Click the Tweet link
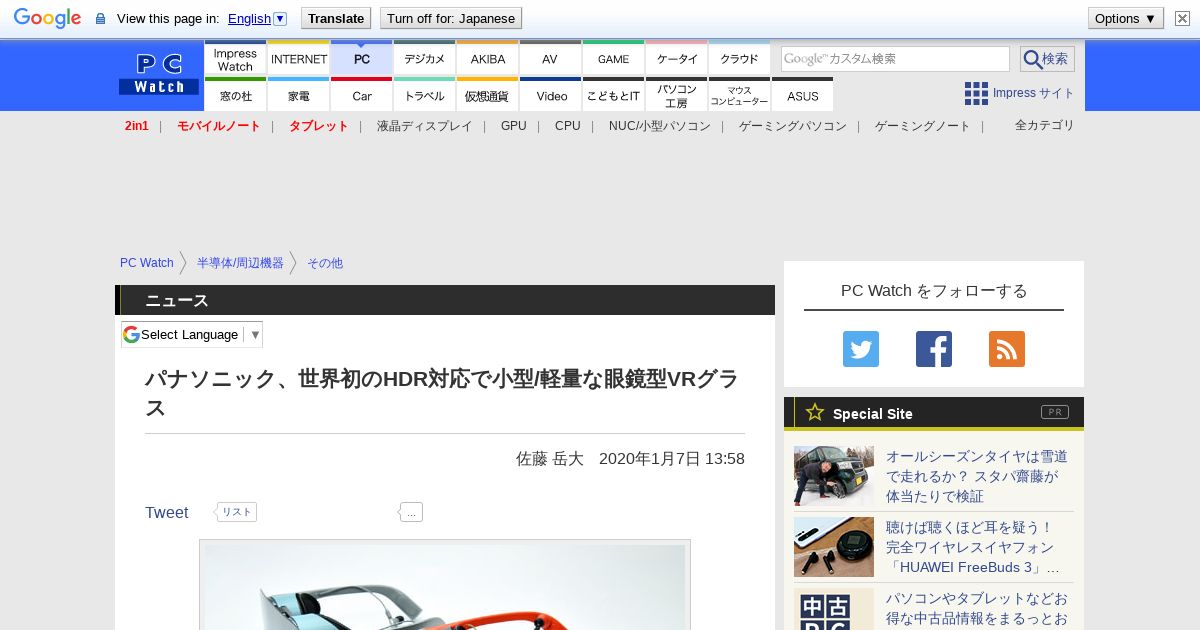This screenshot has width=1200, height=630. click(166, 512)
